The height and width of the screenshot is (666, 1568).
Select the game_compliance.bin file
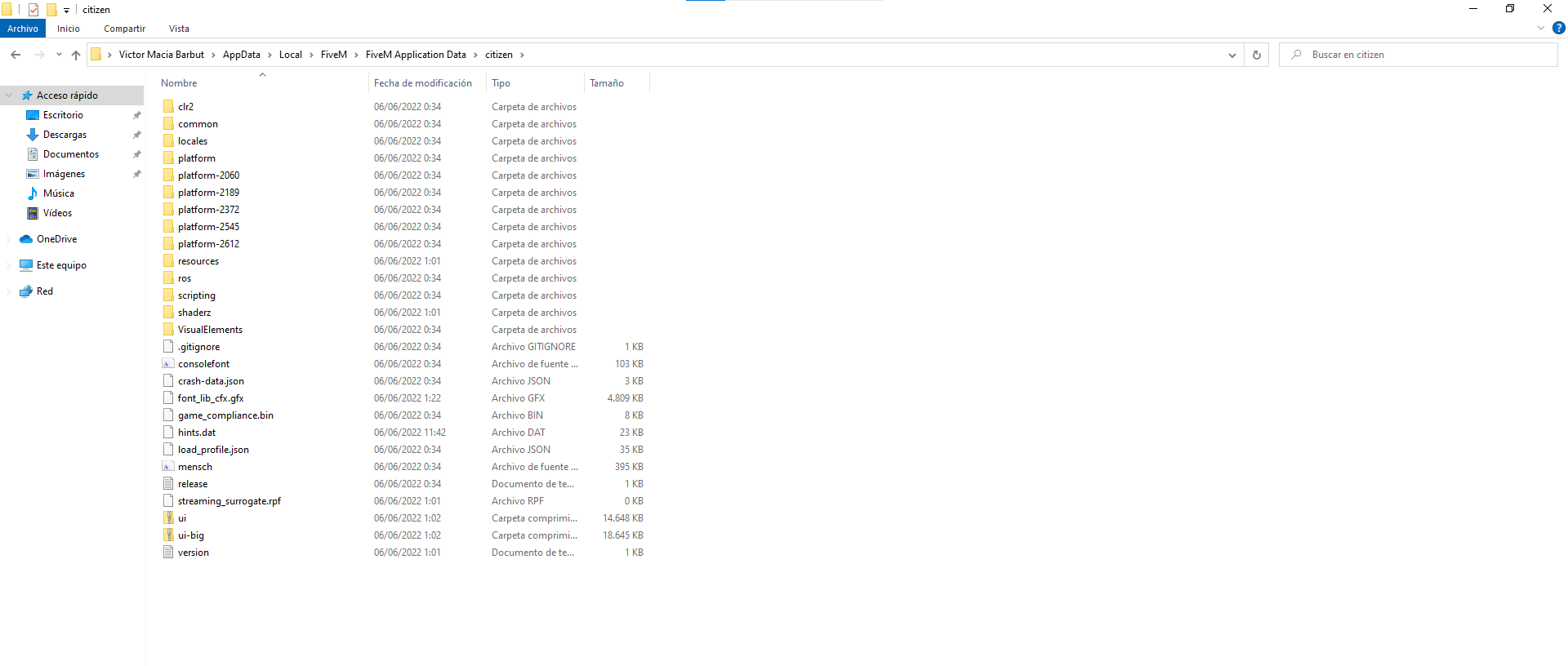pos(225,415)
